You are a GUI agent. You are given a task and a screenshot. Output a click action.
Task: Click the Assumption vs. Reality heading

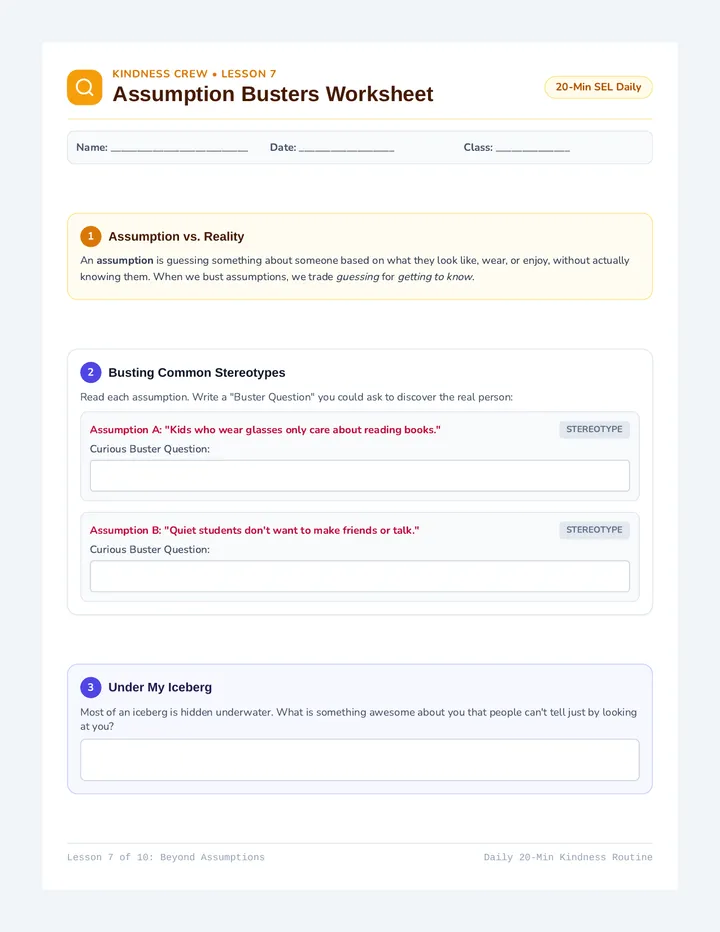(176, 237)
